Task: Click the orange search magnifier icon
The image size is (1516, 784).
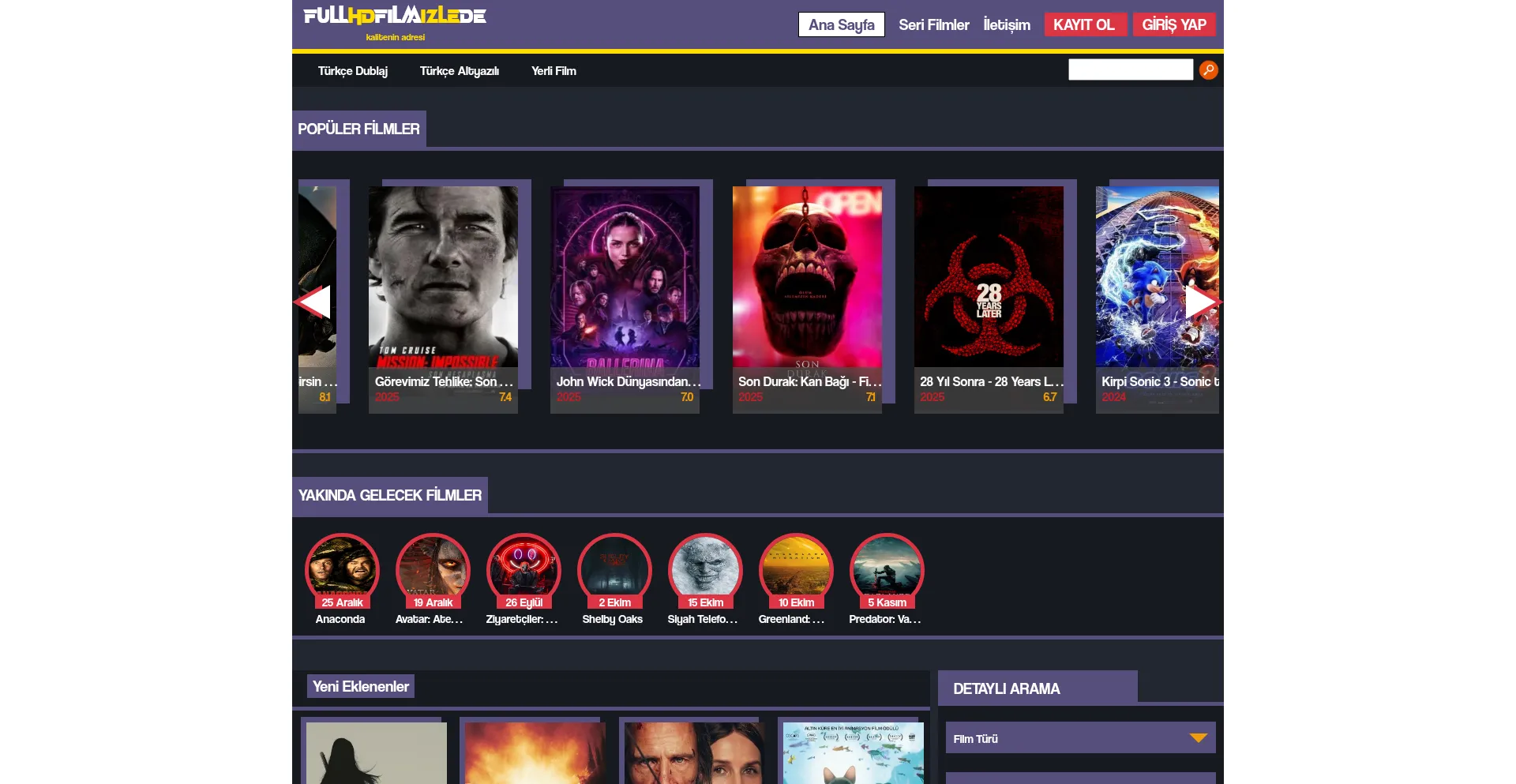Action: 1208,70
